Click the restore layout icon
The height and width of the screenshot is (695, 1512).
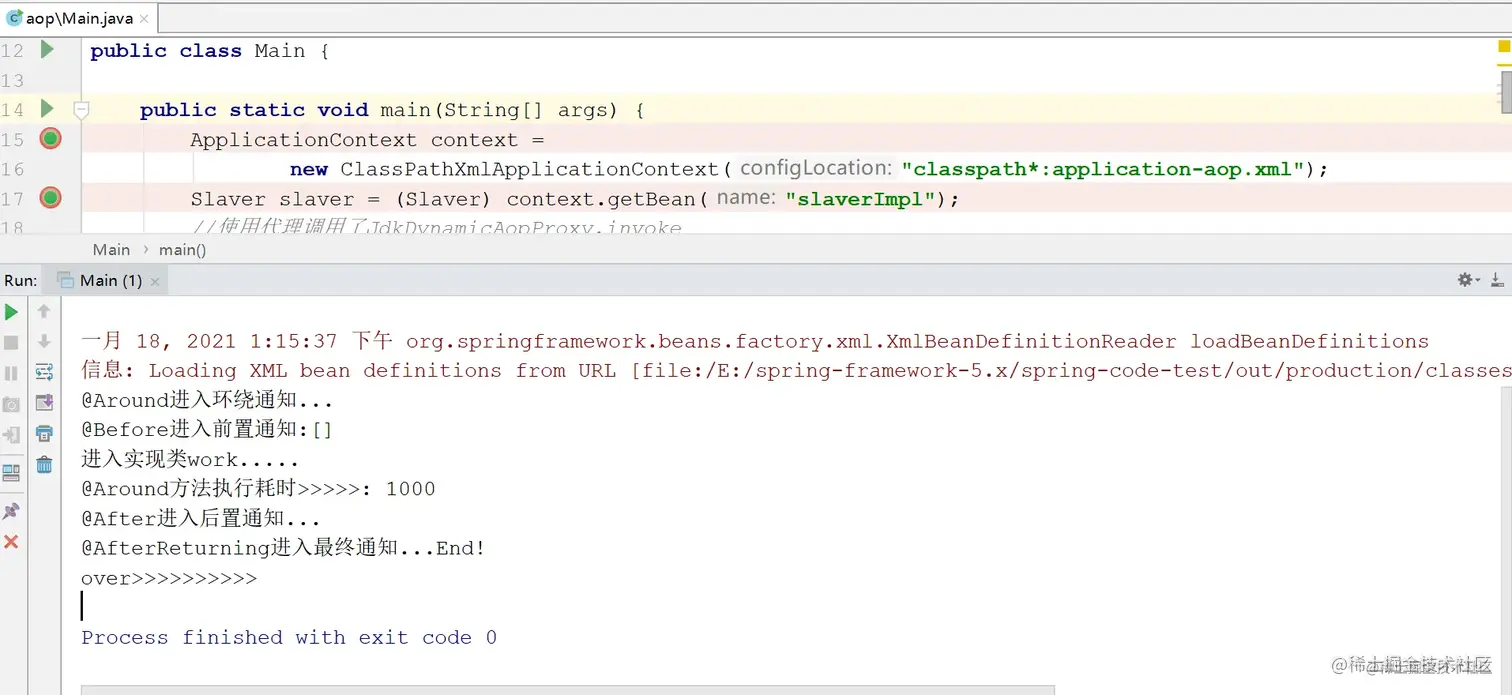(x=11, y=472)
